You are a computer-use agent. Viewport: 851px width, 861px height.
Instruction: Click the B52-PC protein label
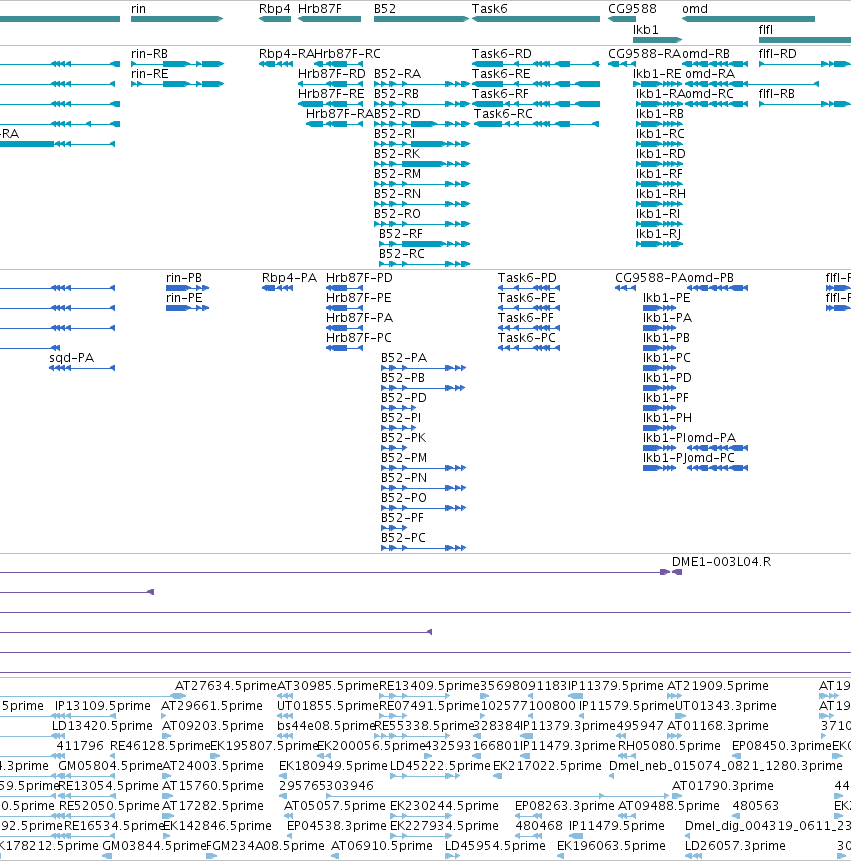click(x=404, y=538)
